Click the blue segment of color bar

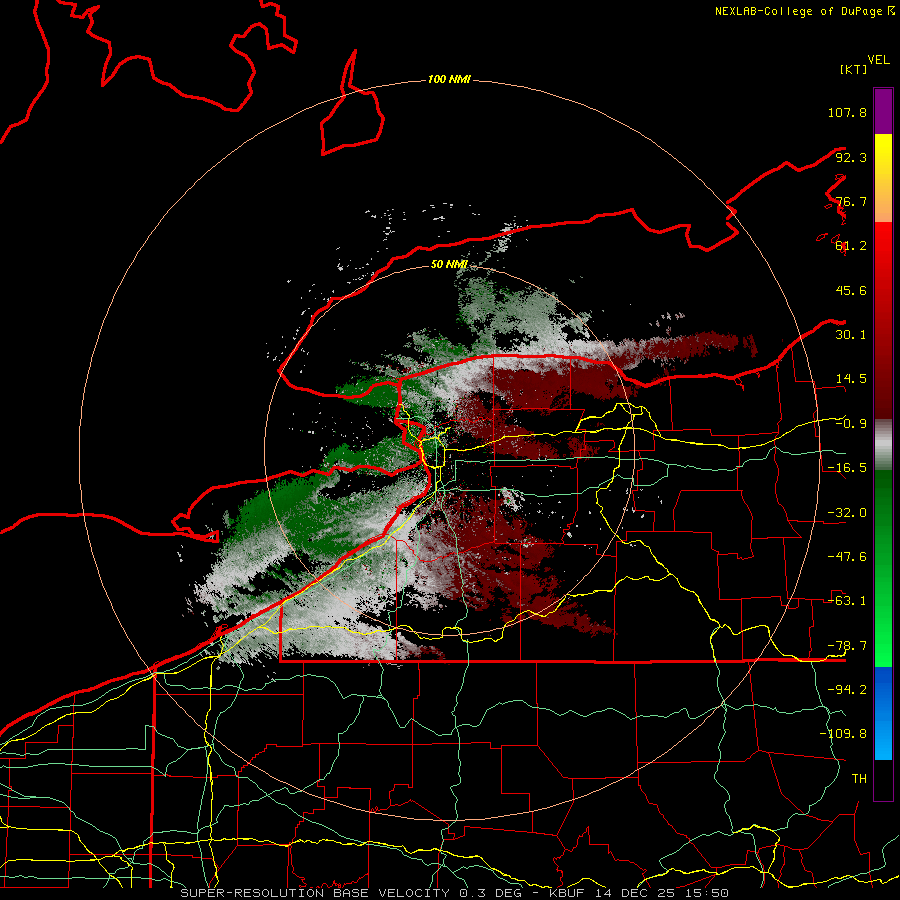[x=883, y=713]
